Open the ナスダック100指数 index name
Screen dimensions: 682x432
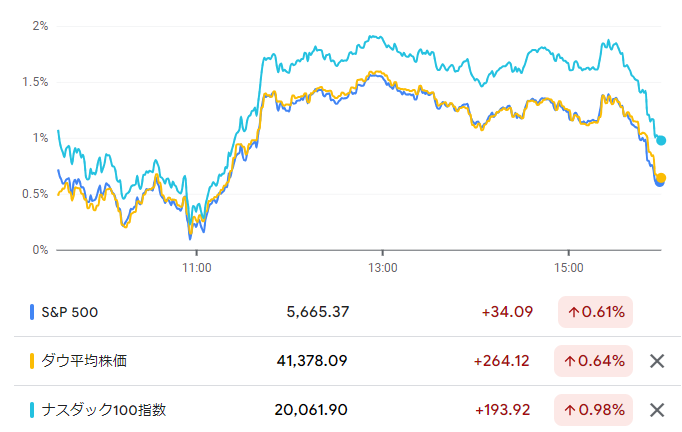104,410
